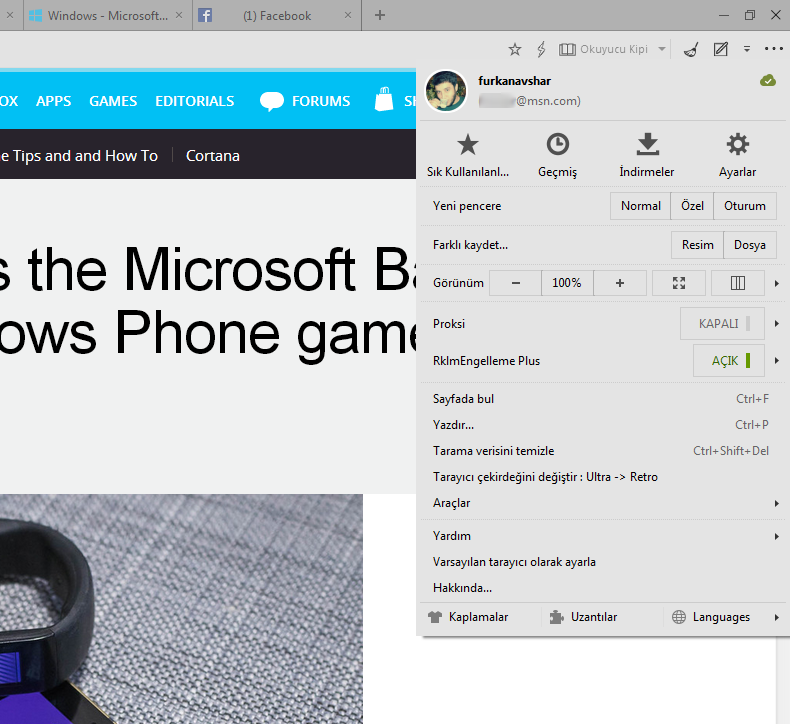Expand the Görünüm submenu arrow

point(777,284)
